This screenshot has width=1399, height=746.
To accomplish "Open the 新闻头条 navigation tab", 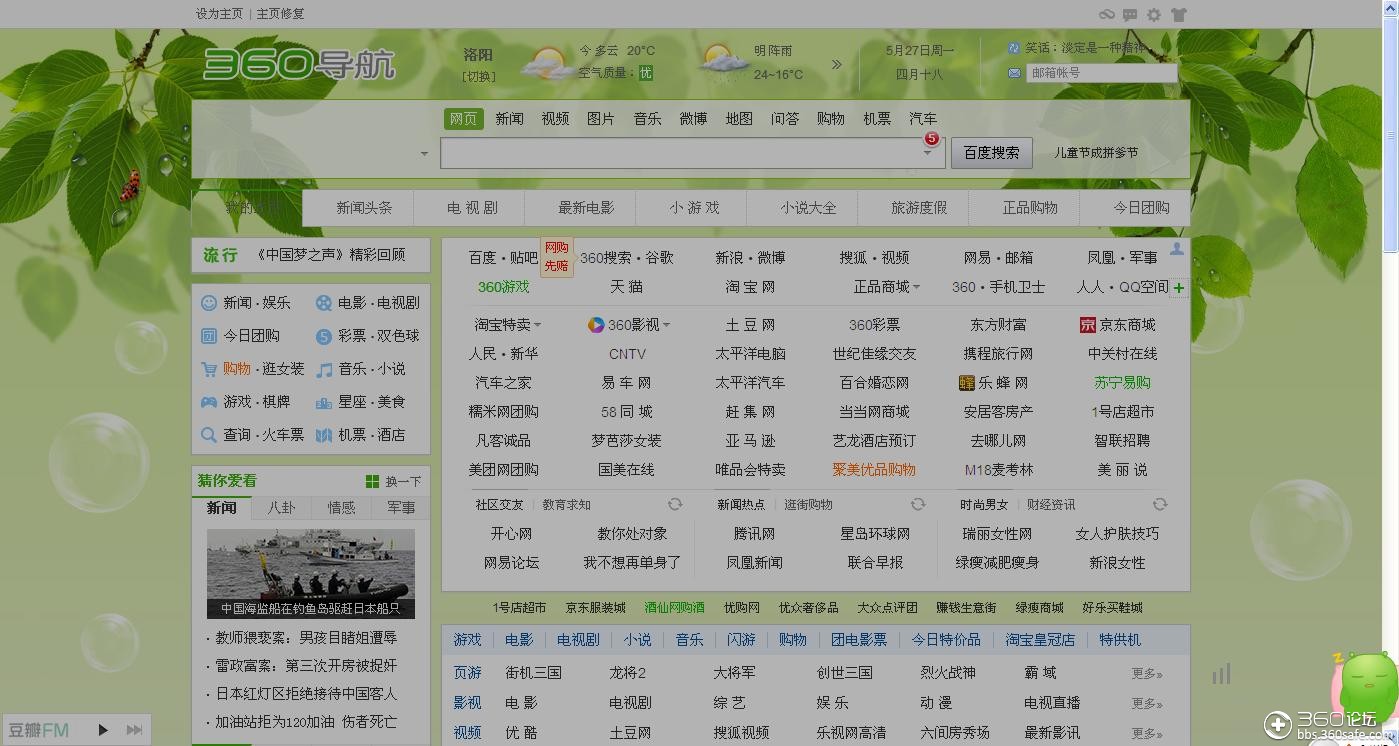I will [364, 208].
